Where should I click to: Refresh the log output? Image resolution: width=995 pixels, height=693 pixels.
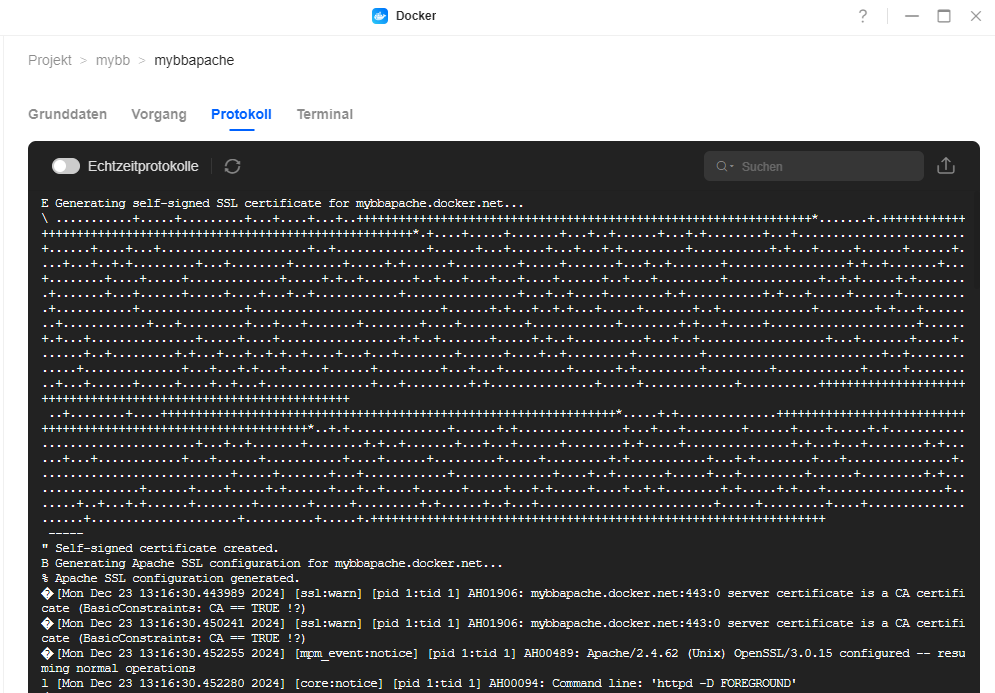(233, 166)
